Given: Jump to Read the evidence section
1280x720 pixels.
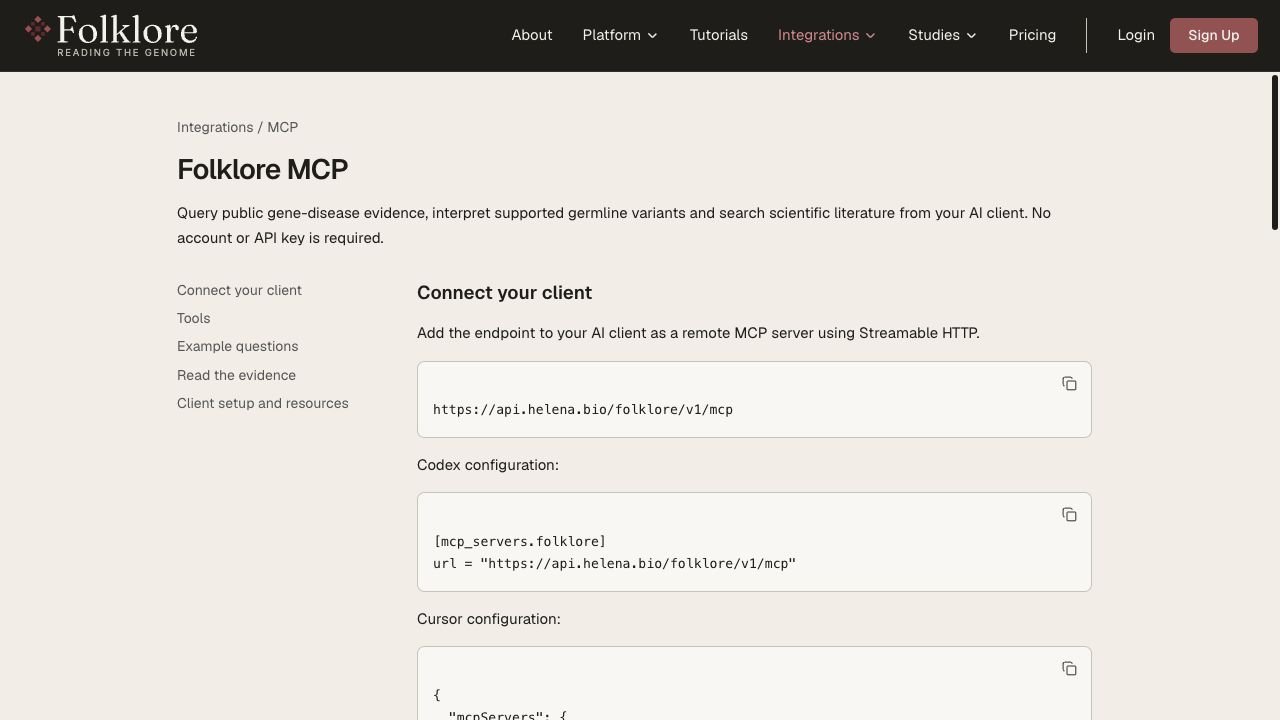Looking at the screenshot, I should pos(236,375).
